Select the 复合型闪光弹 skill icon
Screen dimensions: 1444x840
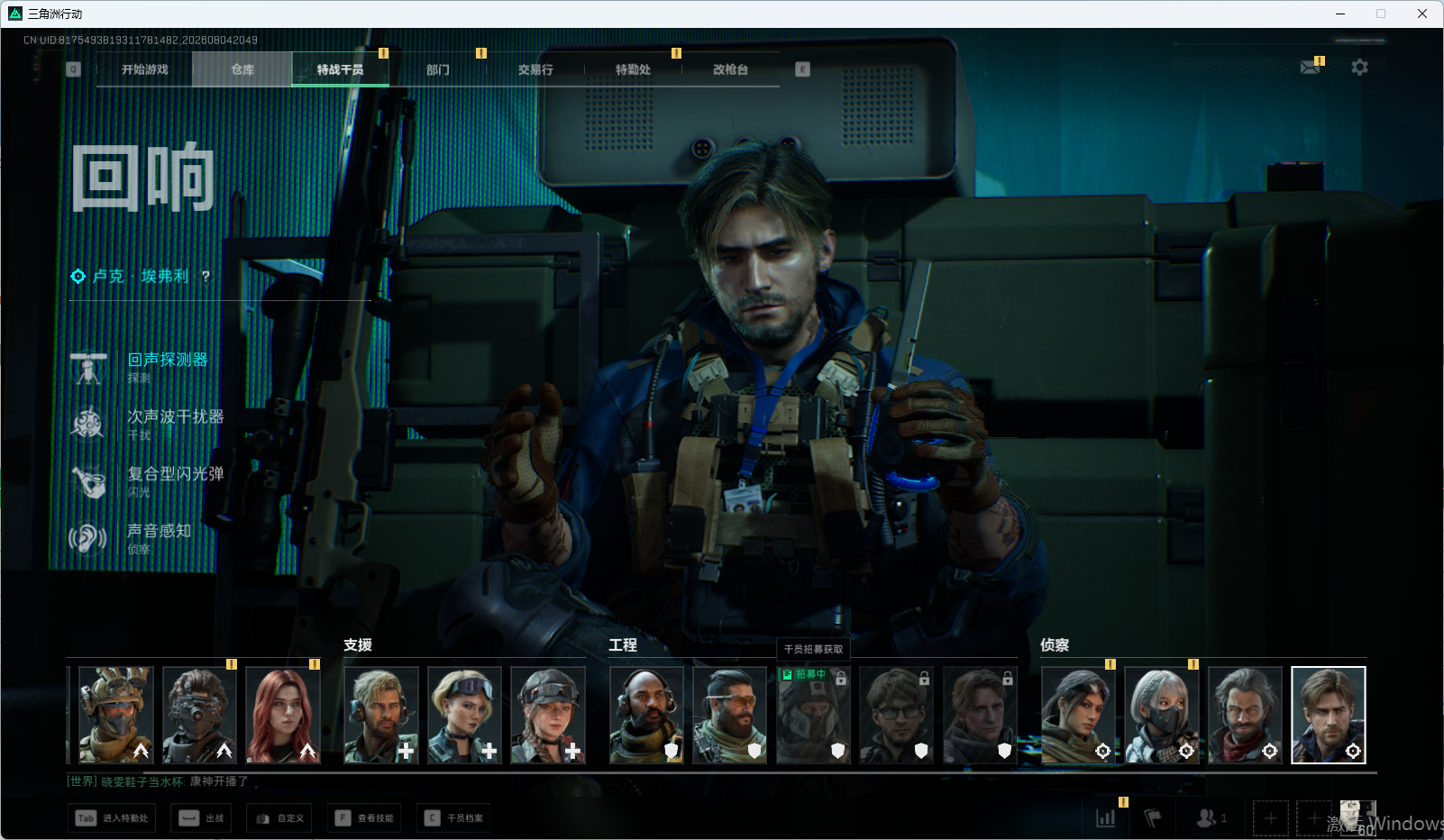pos(88,481)
